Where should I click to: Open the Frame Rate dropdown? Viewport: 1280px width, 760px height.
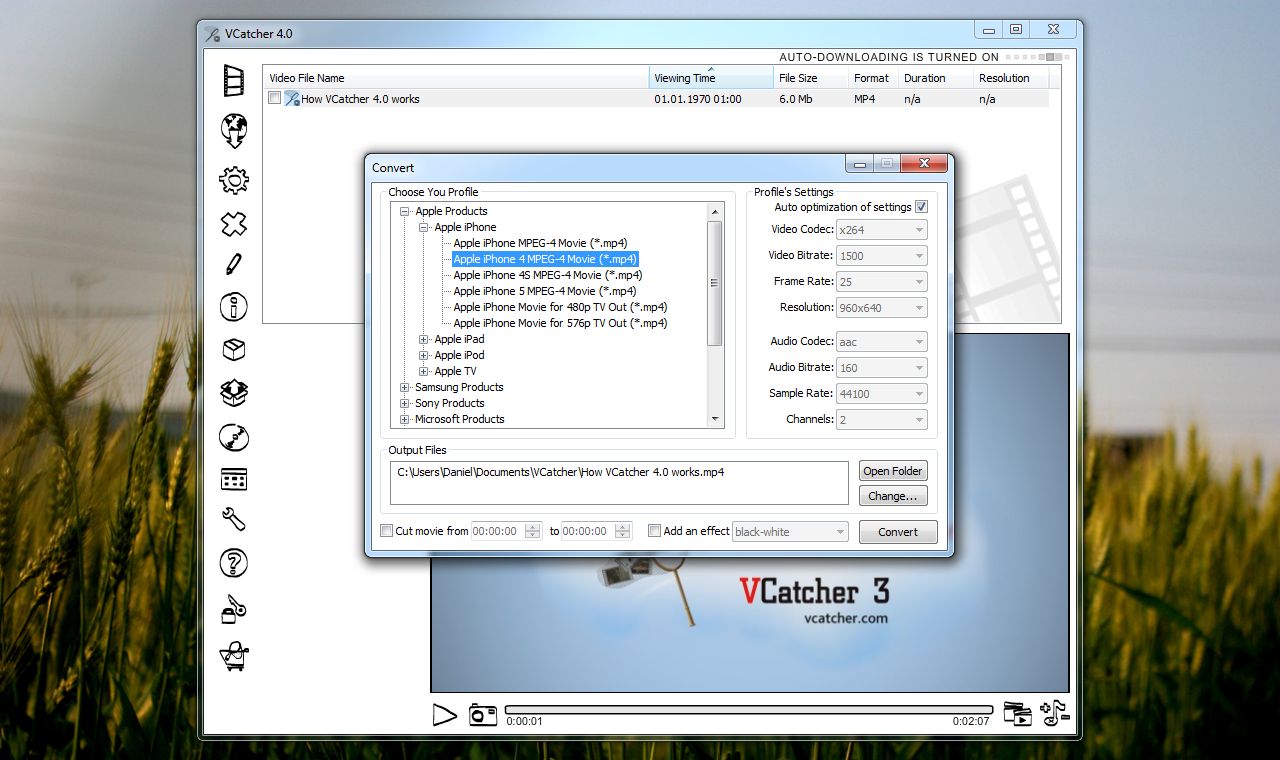(882, 282)
